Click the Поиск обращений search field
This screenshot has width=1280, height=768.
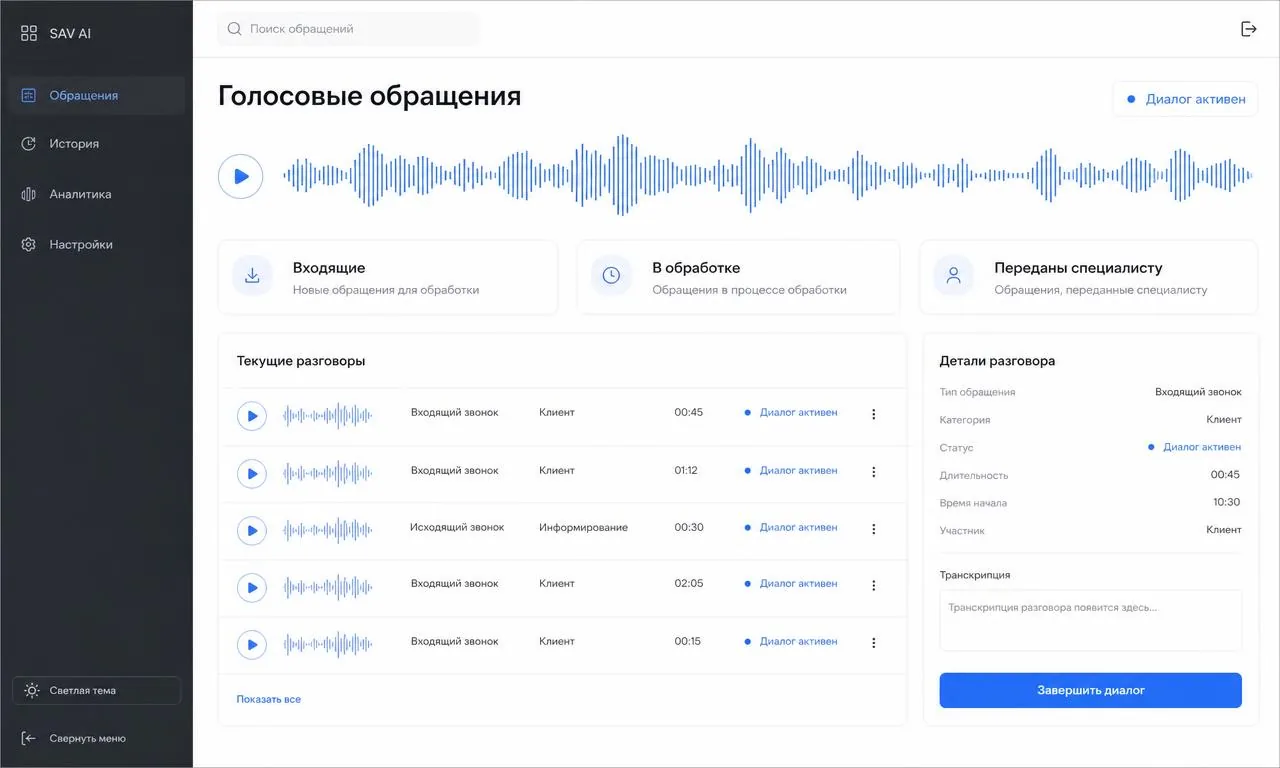click(349, 29)
